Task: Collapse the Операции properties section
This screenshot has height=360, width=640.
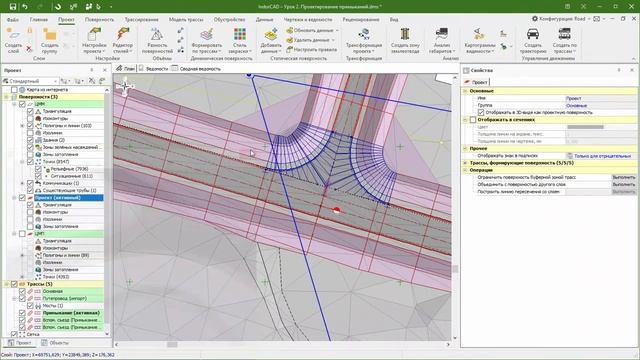Action: [x=465, y=170]
